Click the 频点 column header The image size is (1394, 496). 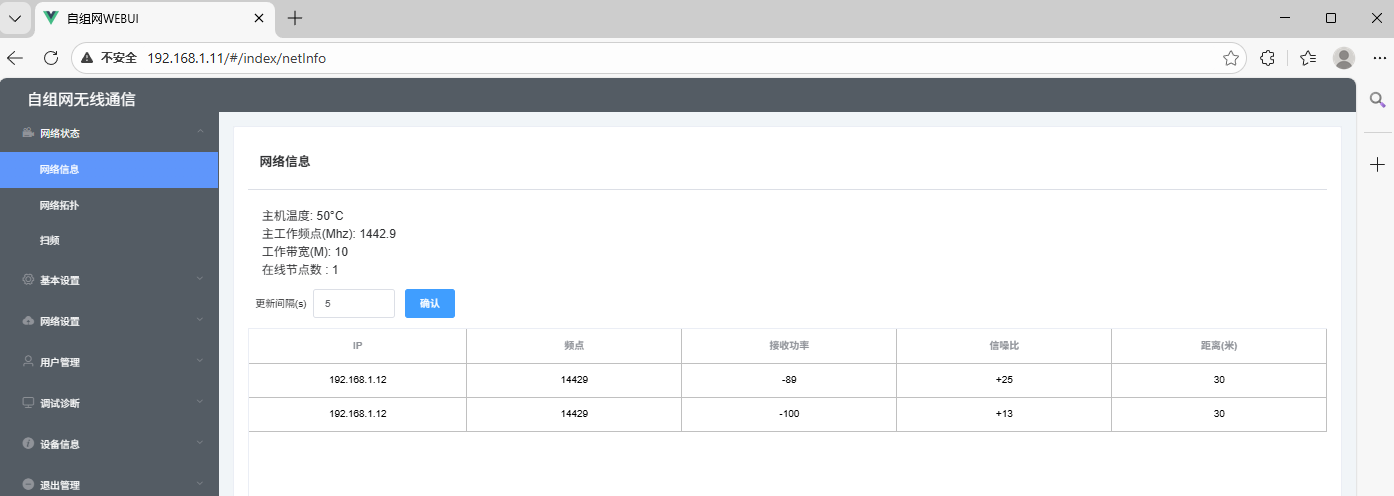(574, 346)
